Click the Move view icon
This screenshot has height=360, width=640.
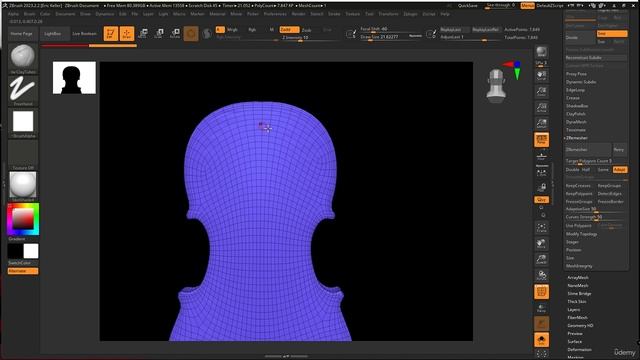[x=542, y=244]
